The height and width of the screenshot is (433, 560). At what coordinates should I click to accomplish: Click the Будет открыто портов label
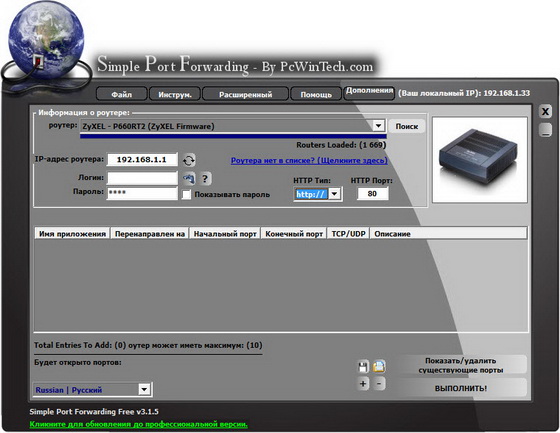tap(78, 362)
